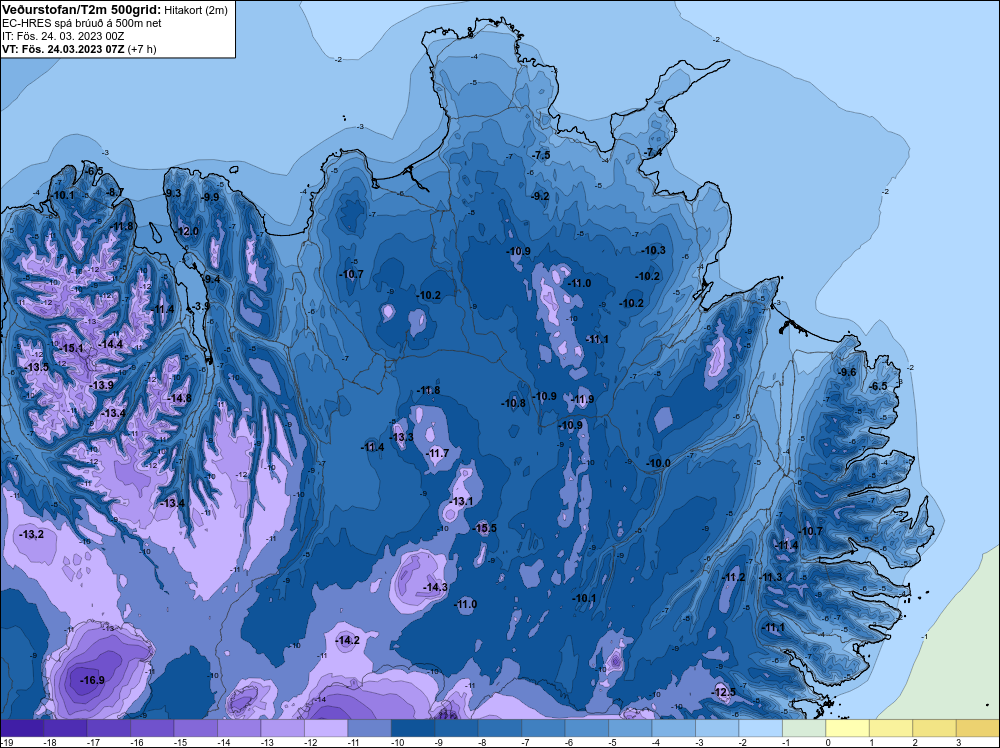The width and height of the screenshot is (1000, 748).
Task: Click the -12.0 temperature label
Action: [187, 231]
